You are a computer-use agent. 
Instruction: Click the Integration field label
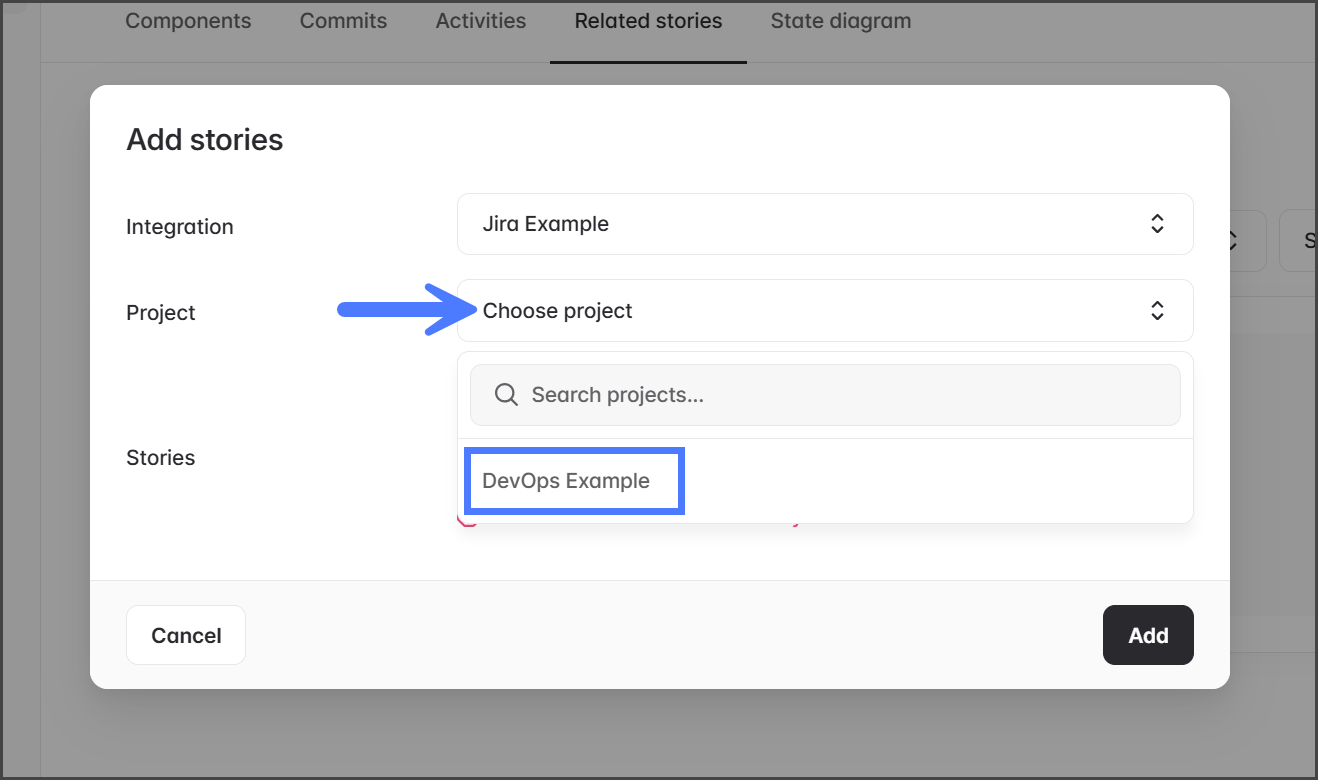[x=180, y=227]
